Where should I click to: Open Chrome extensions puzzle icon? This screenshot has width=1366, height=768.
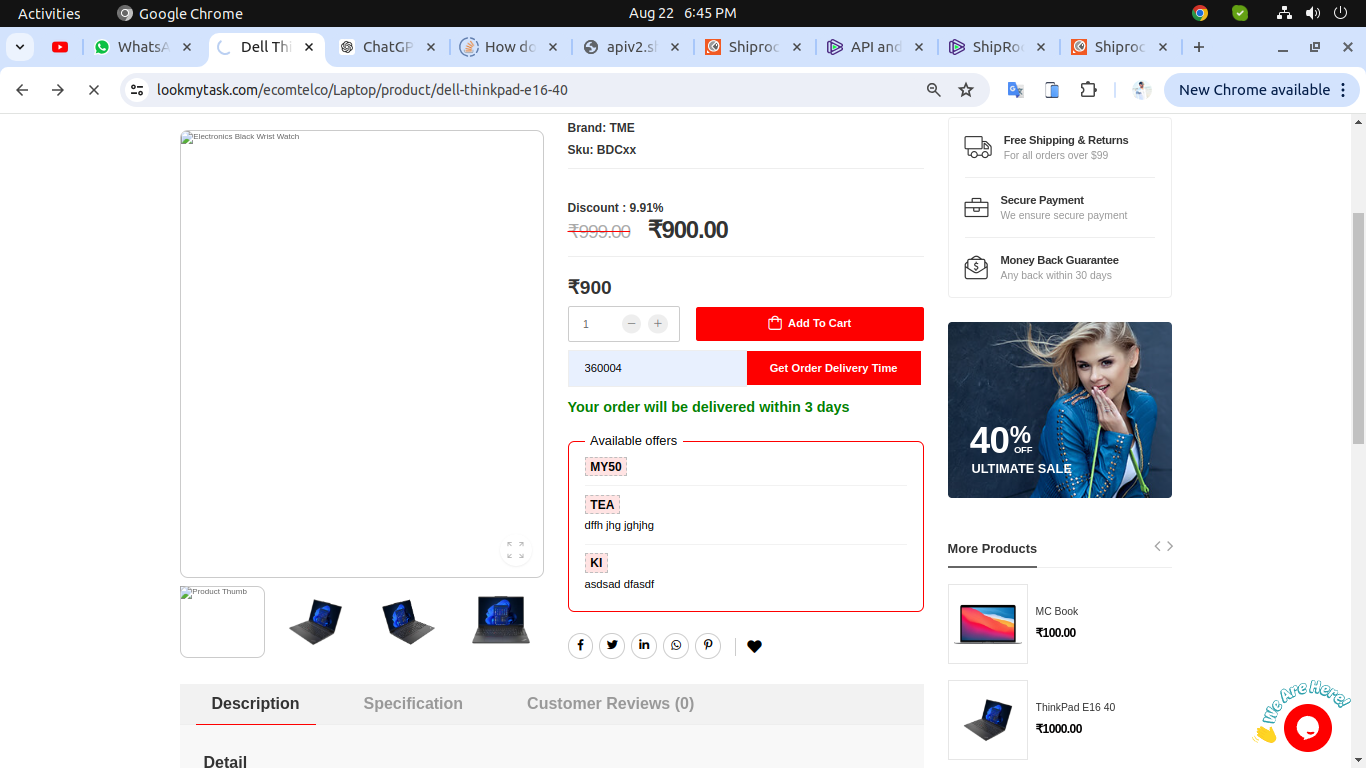[x=1089, y=90]
